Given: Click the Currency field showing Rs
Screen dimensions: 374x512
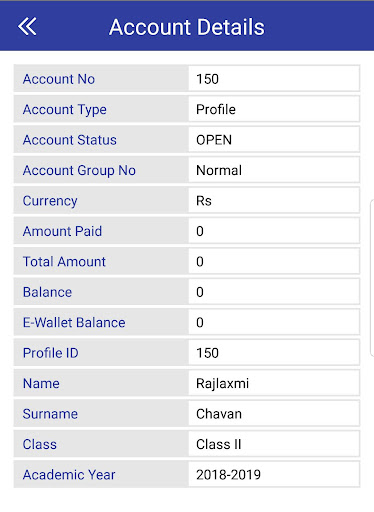Looking at the screenshot, I should pos(274,201).
